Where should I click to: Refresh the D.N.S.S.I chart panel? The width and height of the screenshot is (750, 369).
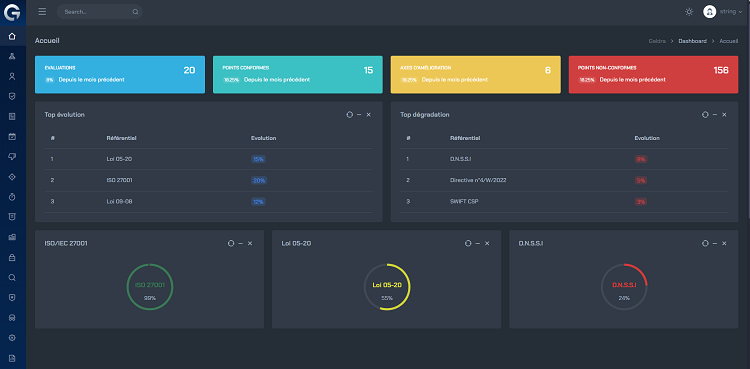coord(705,244)
